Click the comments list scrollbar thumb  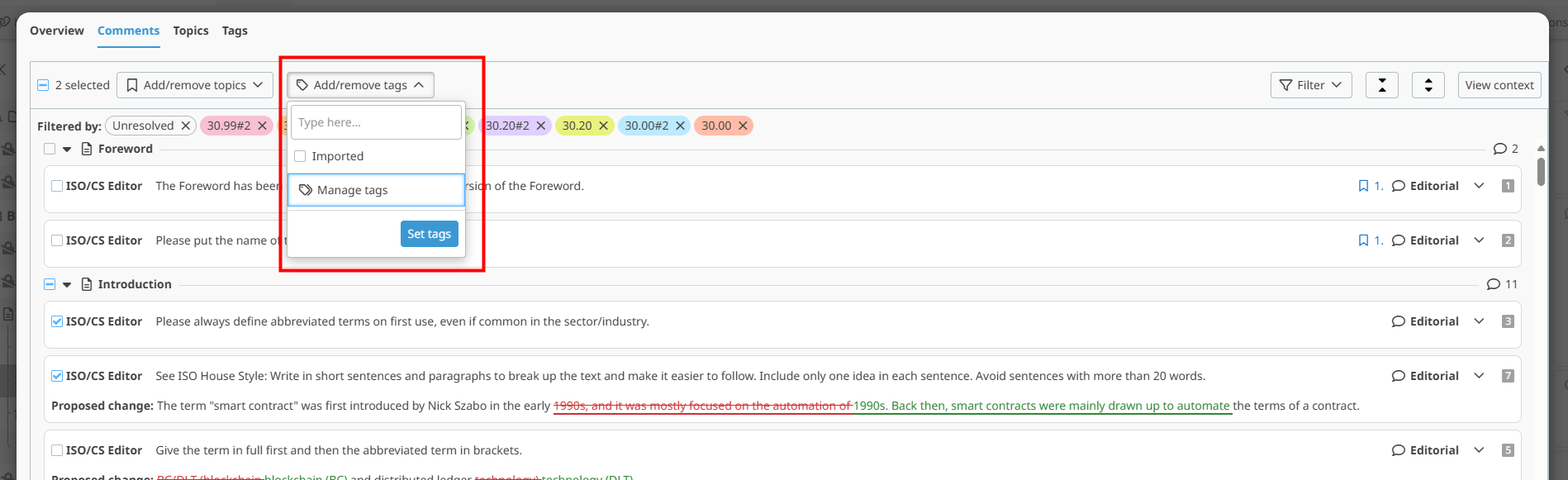(x=1541, y=172)
